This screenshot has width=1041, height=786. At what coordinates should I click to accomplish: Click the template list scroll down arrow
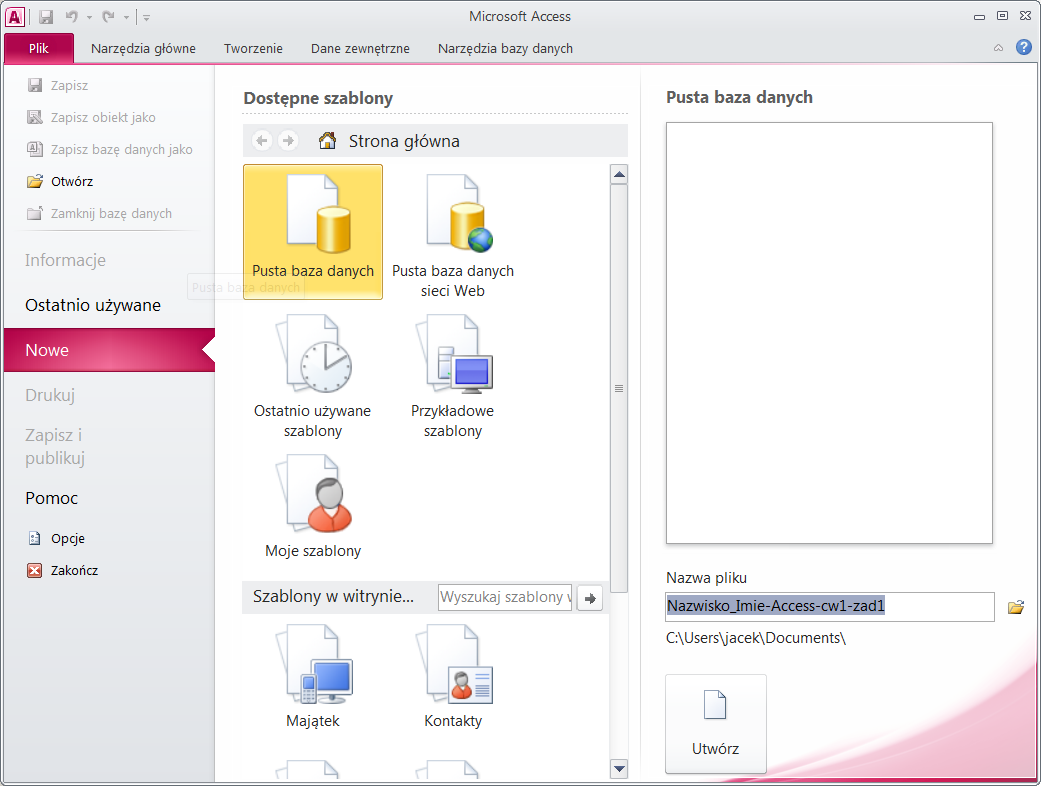(619, 769)
